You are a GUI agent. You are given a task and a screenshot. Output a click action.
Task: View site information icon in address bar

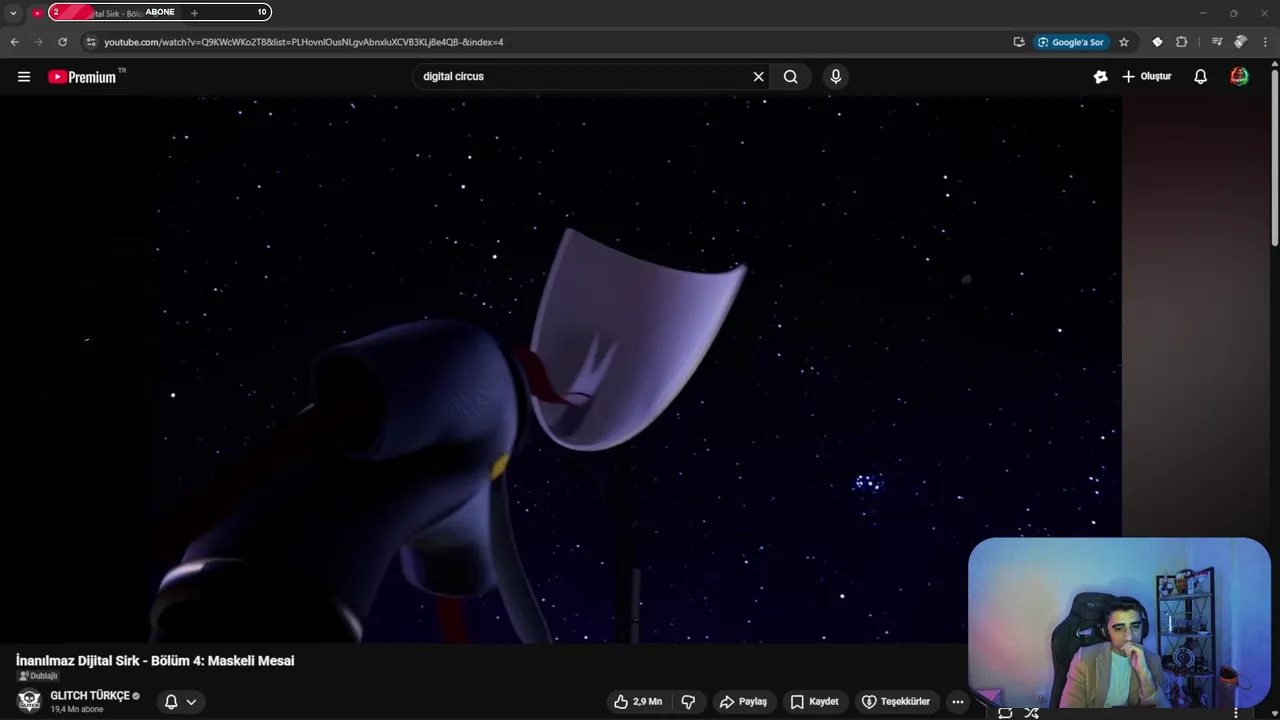pyautogui.click(x=90, y=42)
